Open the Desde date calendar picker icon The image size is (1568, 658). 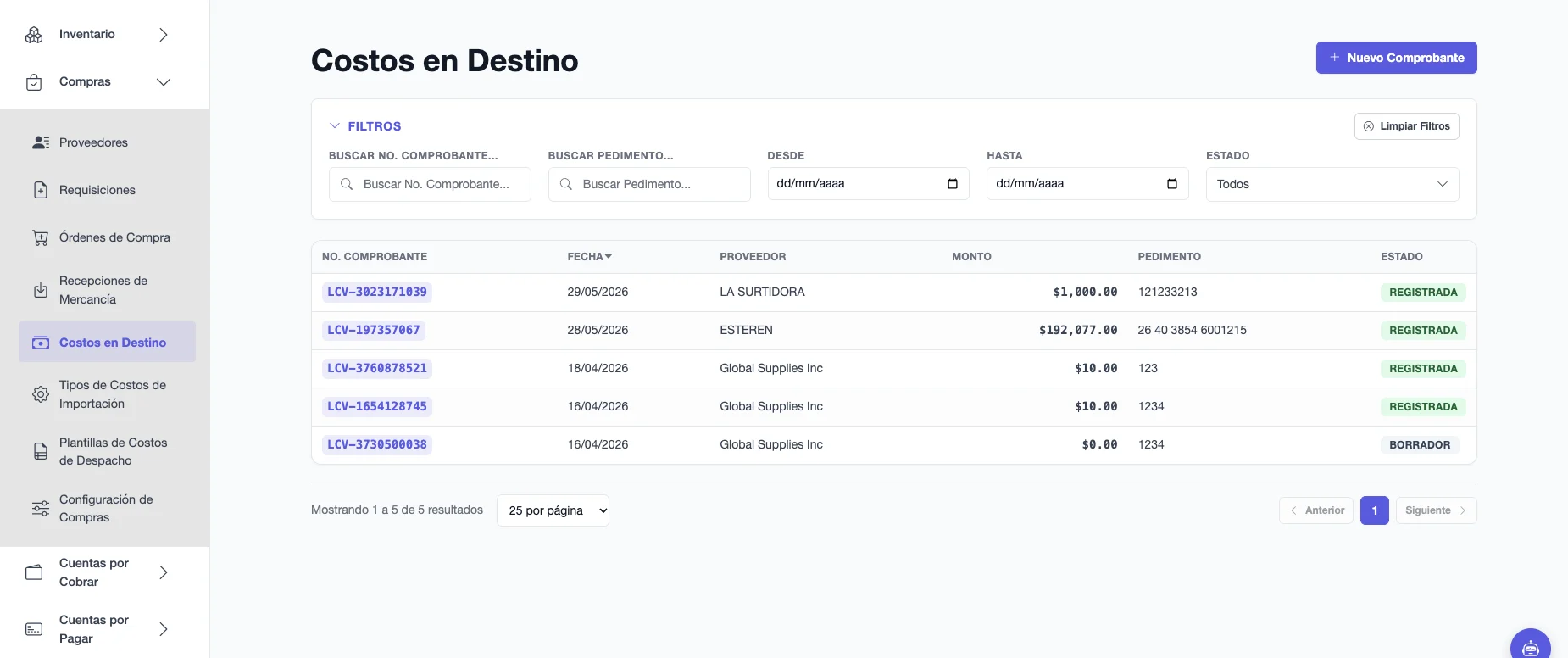click(953, 184)
